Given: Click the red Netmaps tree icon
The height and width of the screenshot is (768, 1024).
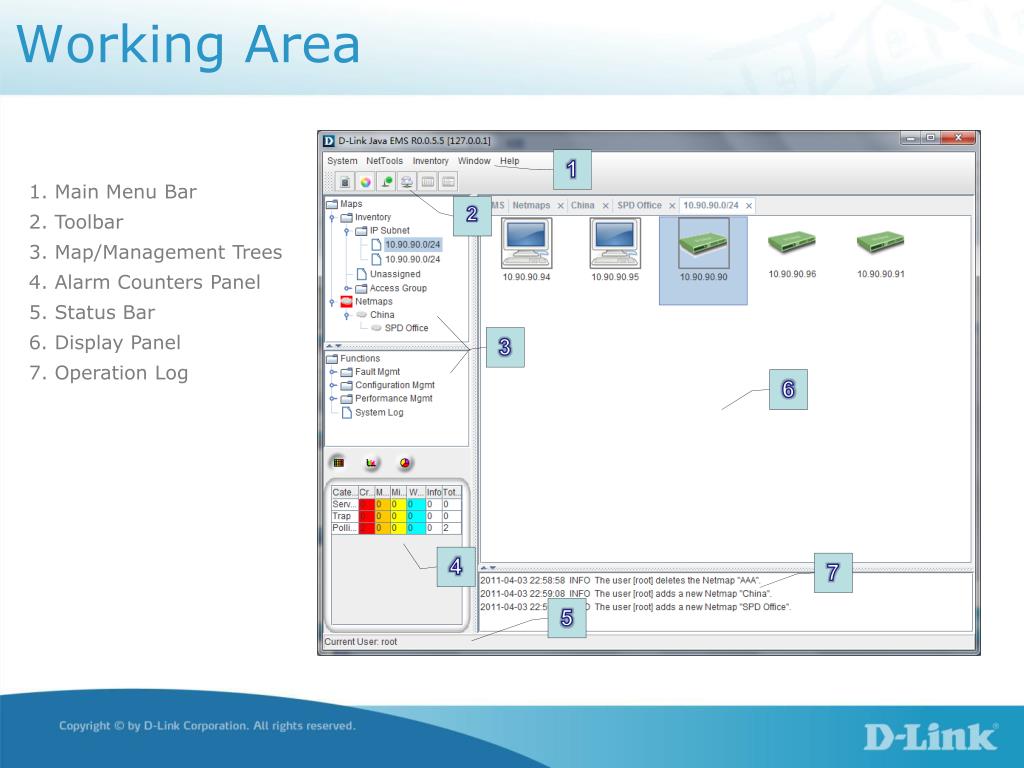Looking at the screenshot, I should pos(347,302).
